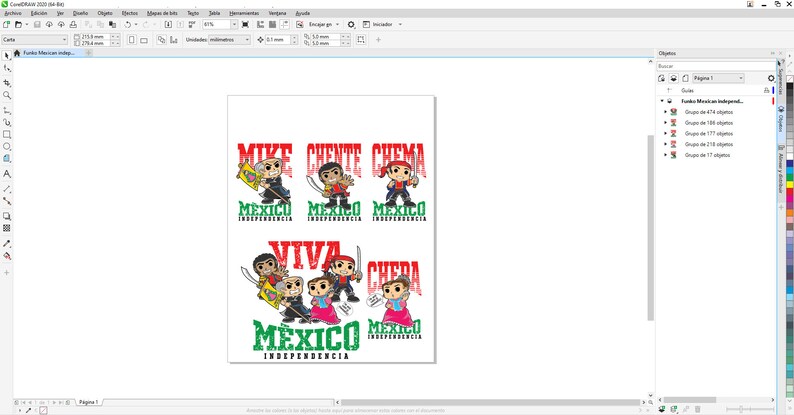Screen dimensions: 794x415
Task: Toggle show rulers button
Action: tap(260, 24)
